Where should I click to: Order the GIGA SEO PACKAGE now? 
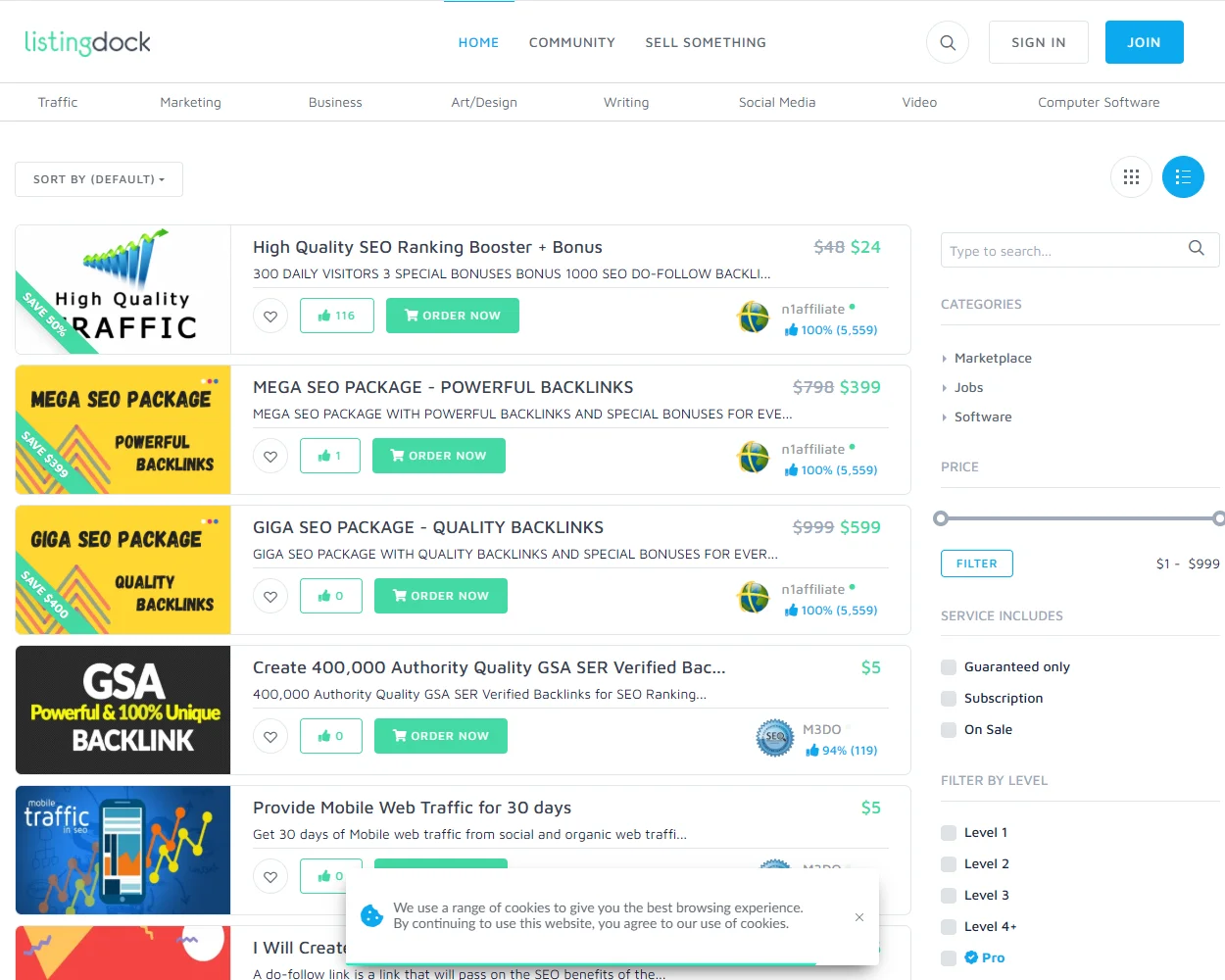(440, 596)
